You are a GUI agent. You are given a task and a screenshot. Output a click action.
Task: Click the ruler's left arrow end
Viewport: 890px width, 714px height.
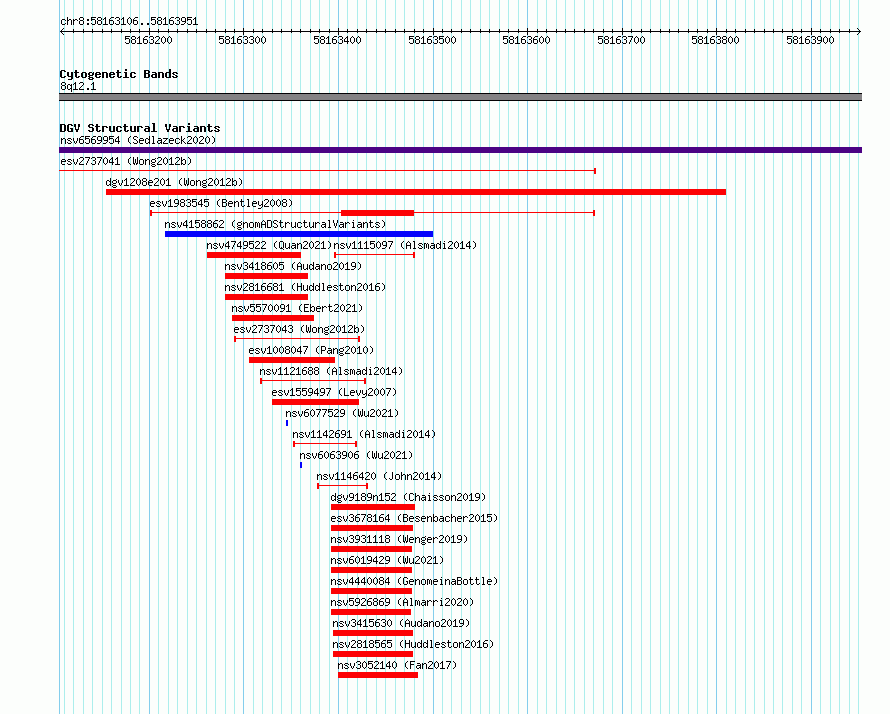pyautogui.click(x=62, y=32)
